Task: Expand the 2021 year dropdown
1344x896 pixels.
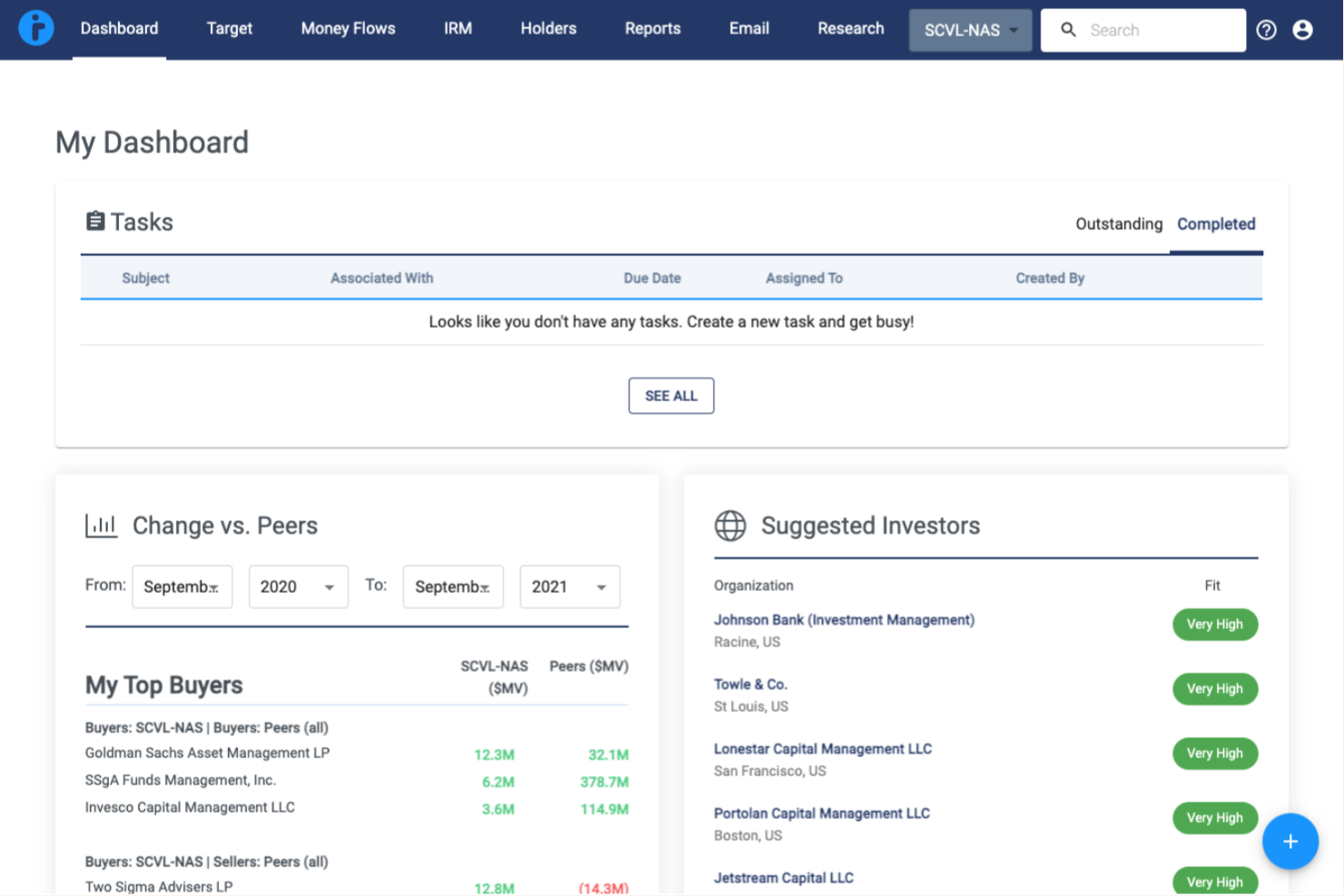Action: point(569,586)
